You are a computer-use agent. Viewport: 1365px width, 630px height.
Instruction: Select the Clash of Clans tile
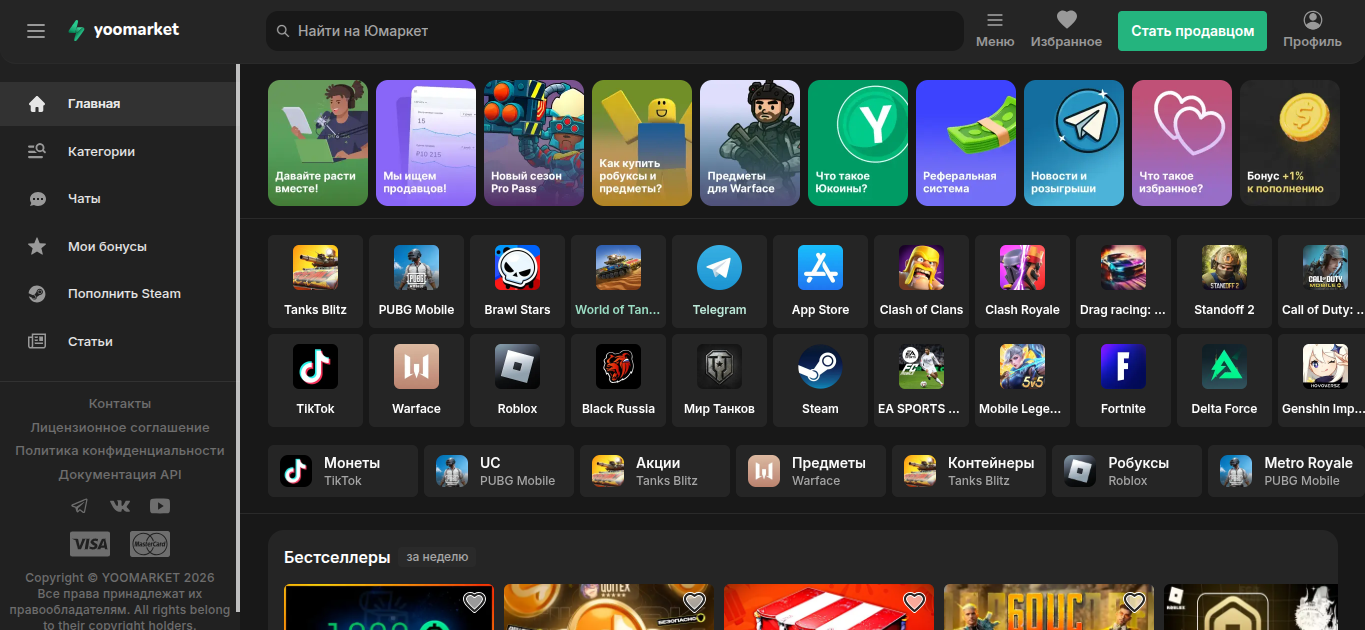(x=921, y=281)
